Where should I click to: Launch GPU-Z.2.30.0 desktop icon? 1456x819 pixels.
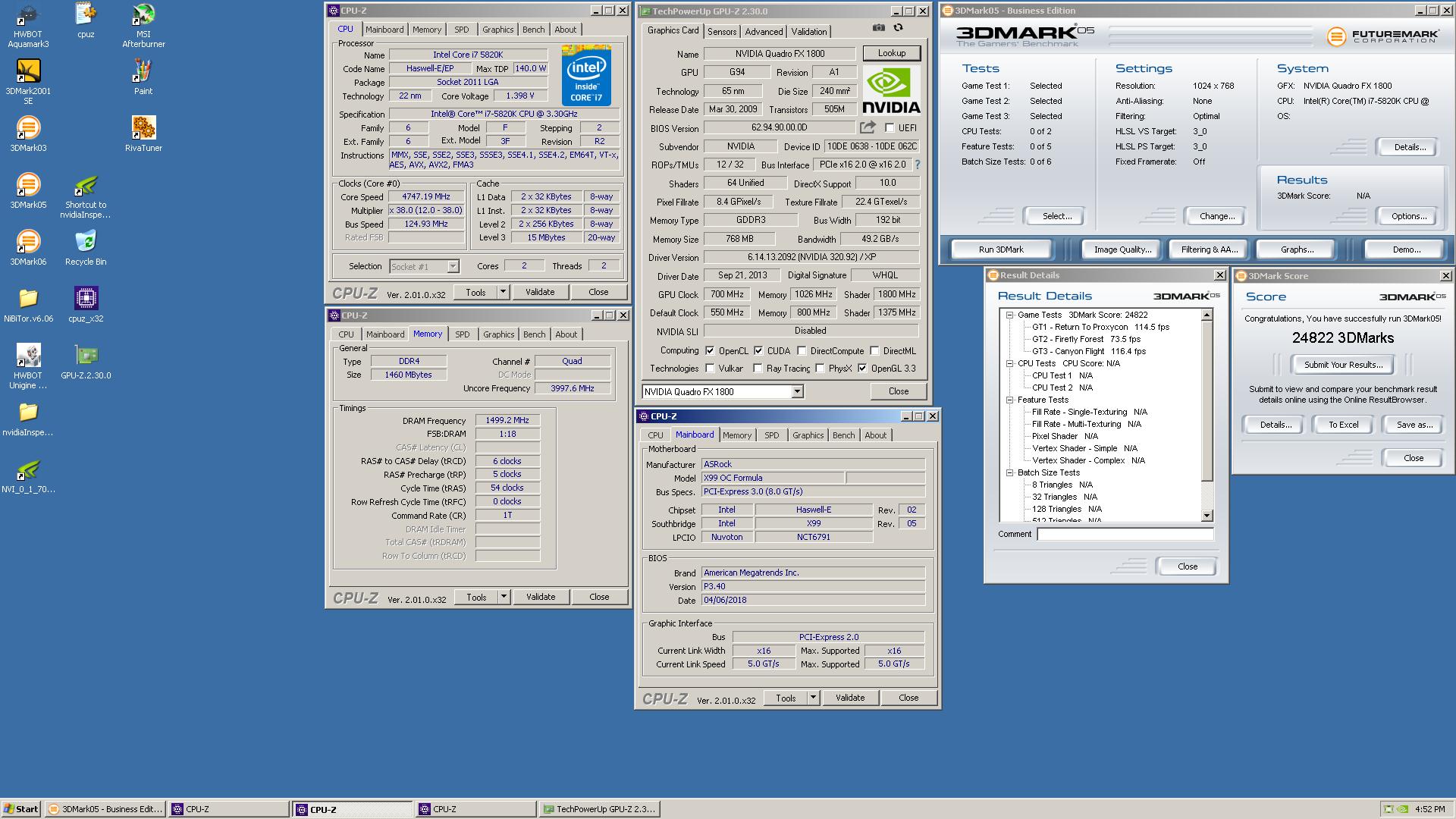[x=86, y=362]
